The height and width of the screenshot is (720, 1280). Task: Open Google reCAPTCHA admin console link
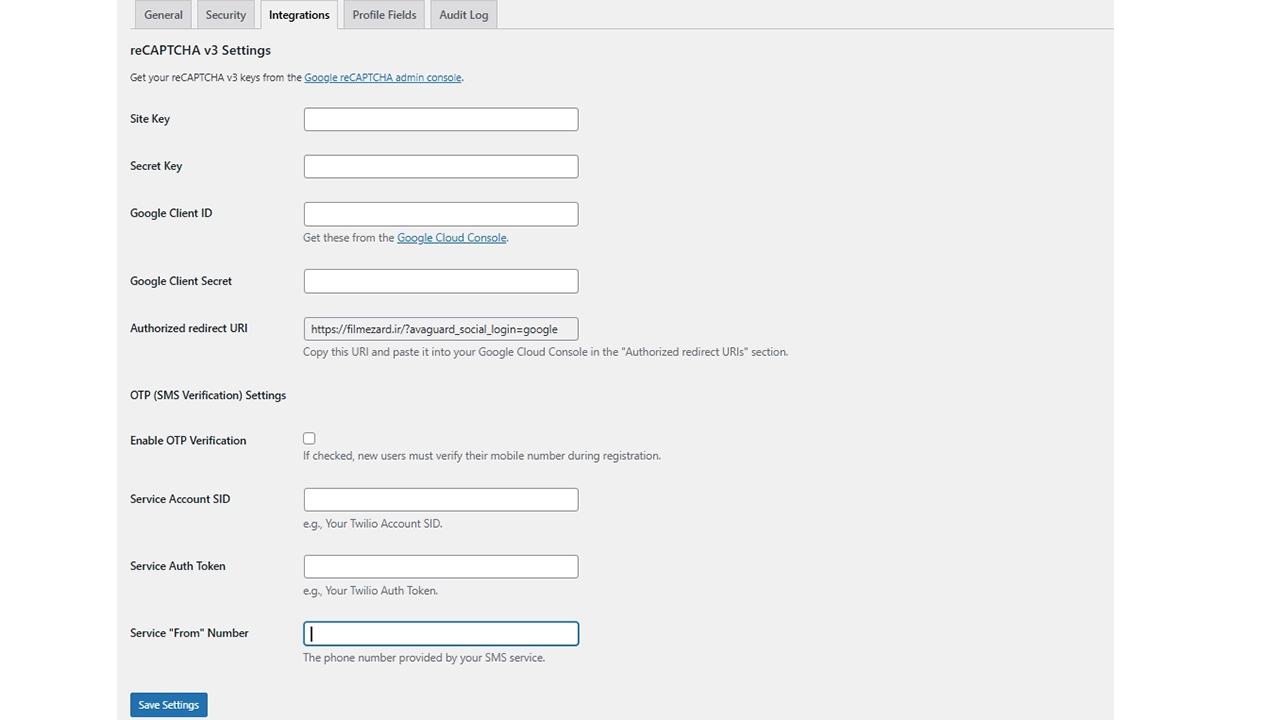pyautogui.click(x=383, y=78)
